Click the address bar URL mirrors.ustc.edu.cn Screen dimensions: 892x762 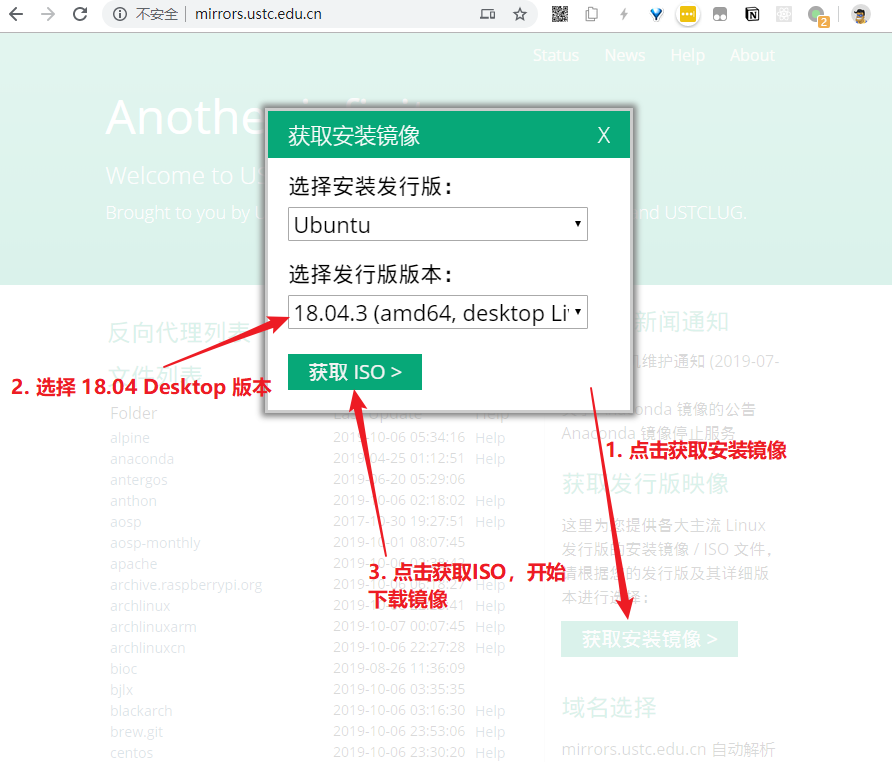(x=258, y=14)
